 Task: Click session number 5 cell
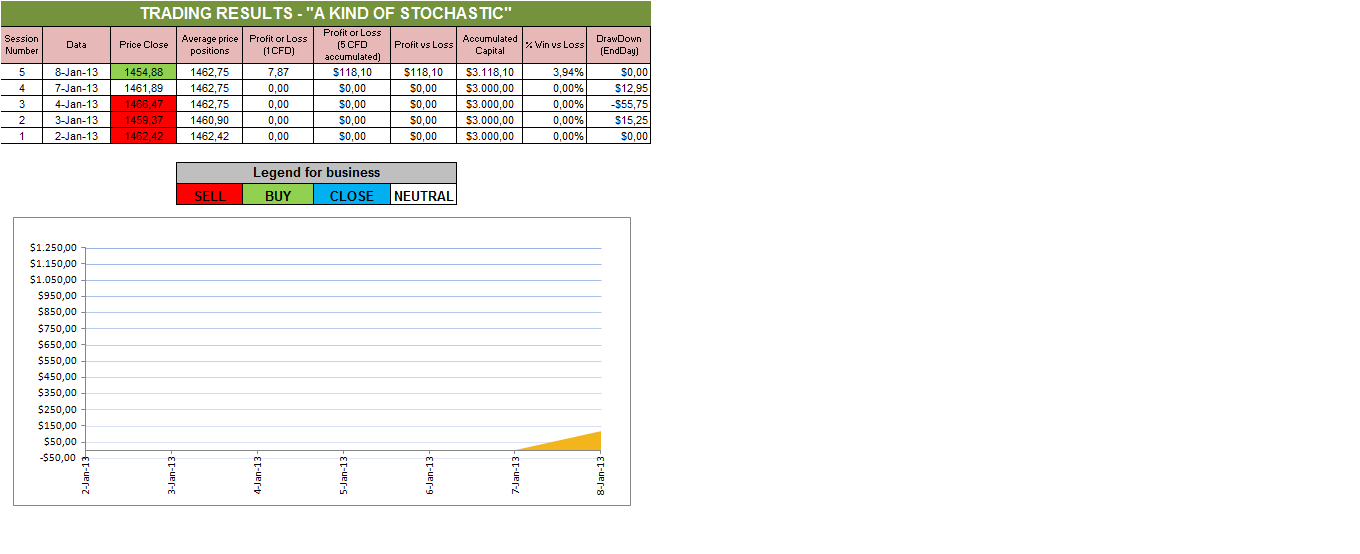point(22,72)
